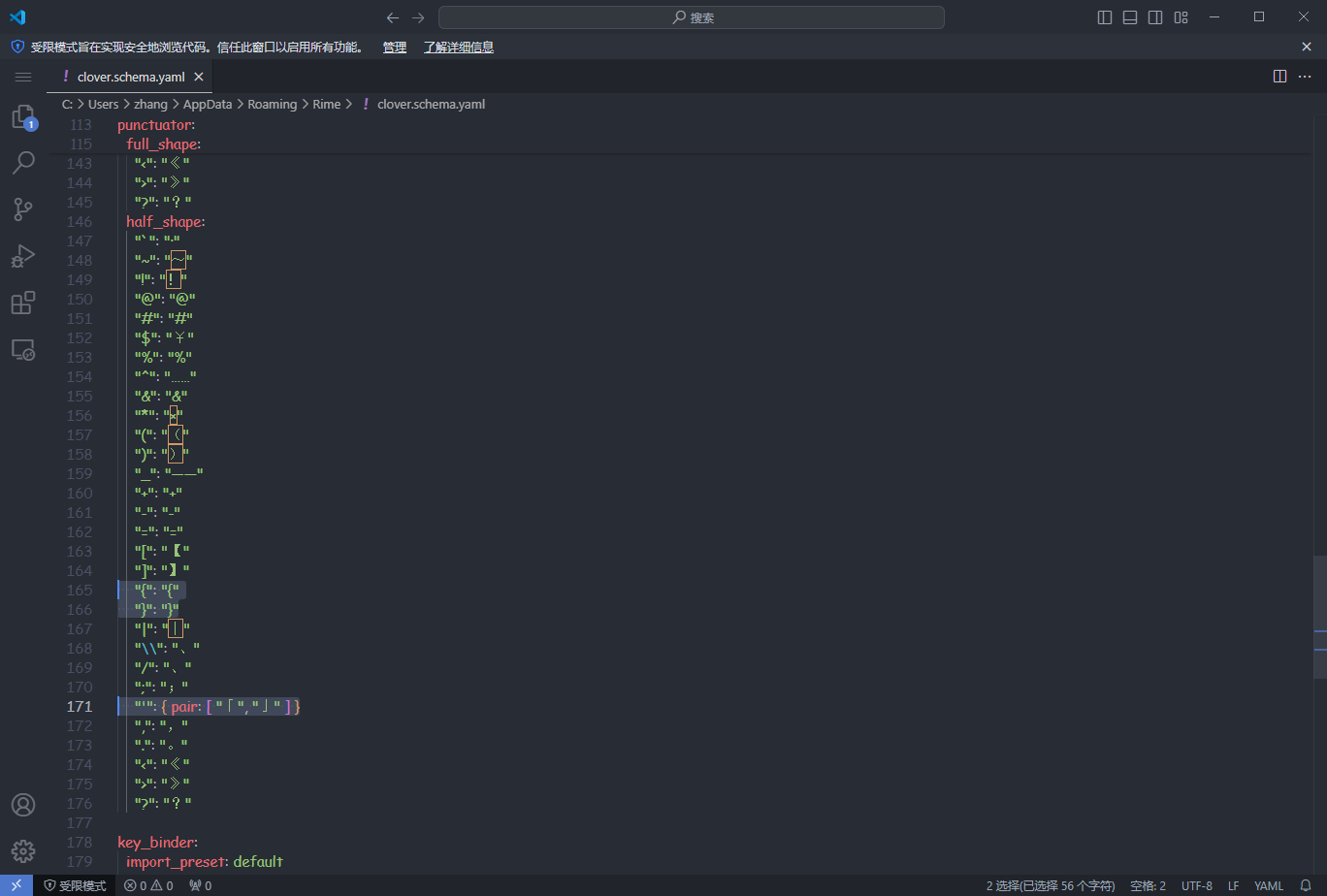Open the Manage gear settings

pos(23,851)
